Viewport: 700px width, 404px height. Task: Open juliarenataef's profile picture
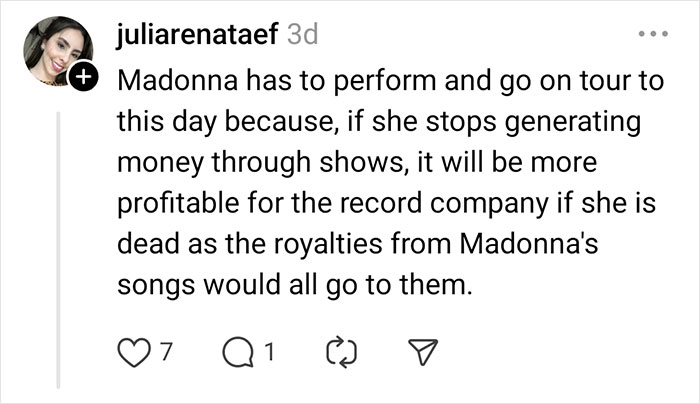pos(57,50)
